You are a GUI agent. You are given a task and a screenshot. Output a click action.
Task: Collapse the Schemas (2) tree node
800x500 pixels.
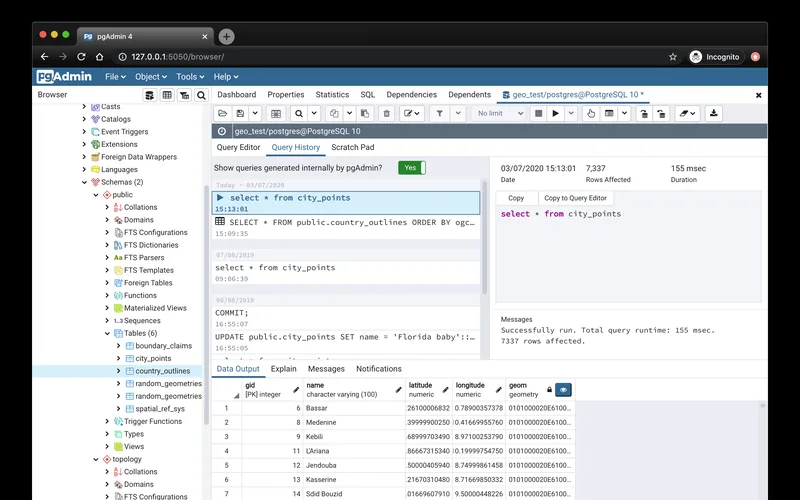coord(85,182)
